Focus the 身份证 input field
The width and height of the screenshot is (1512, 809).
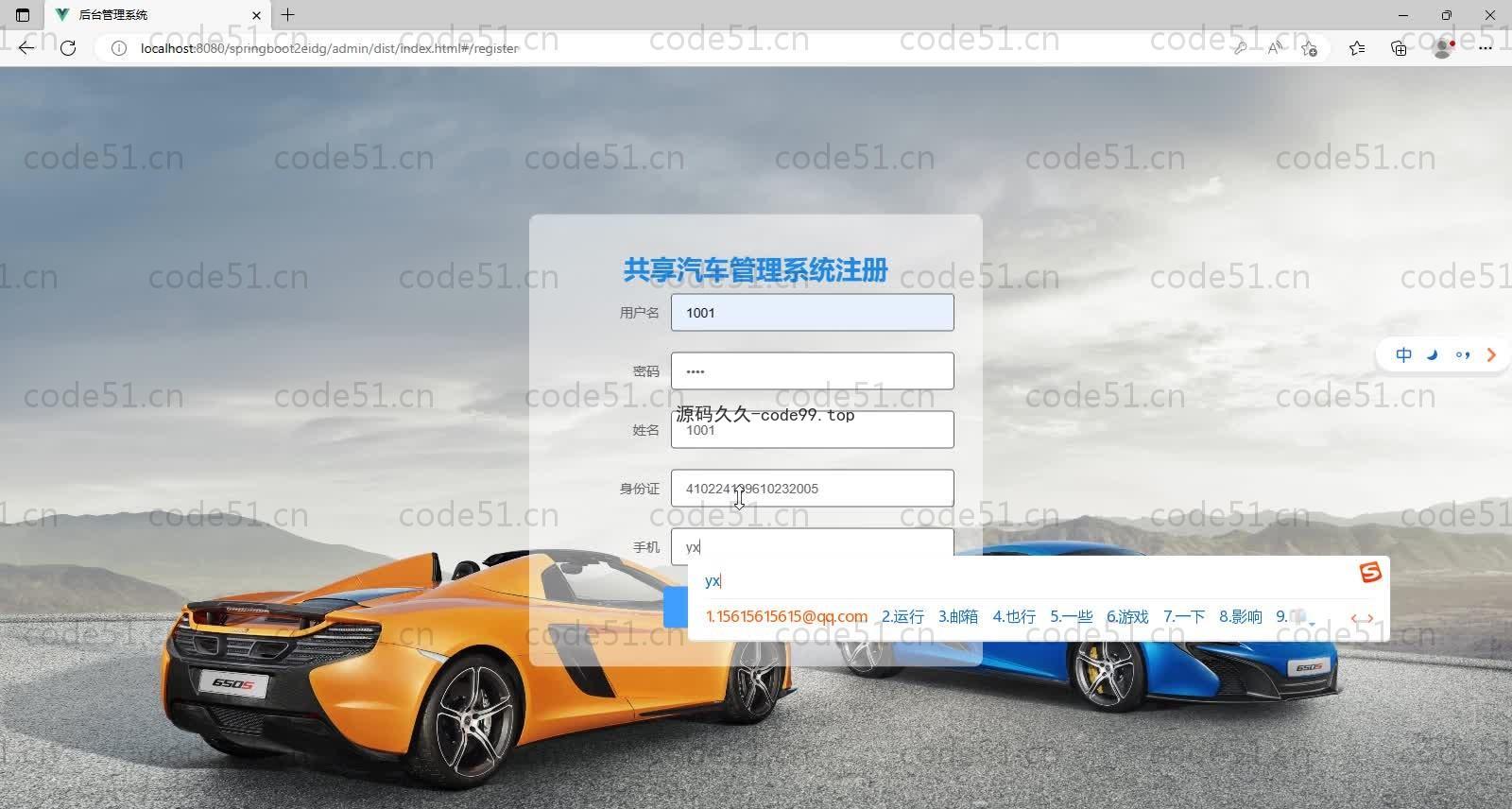point(813,489)
